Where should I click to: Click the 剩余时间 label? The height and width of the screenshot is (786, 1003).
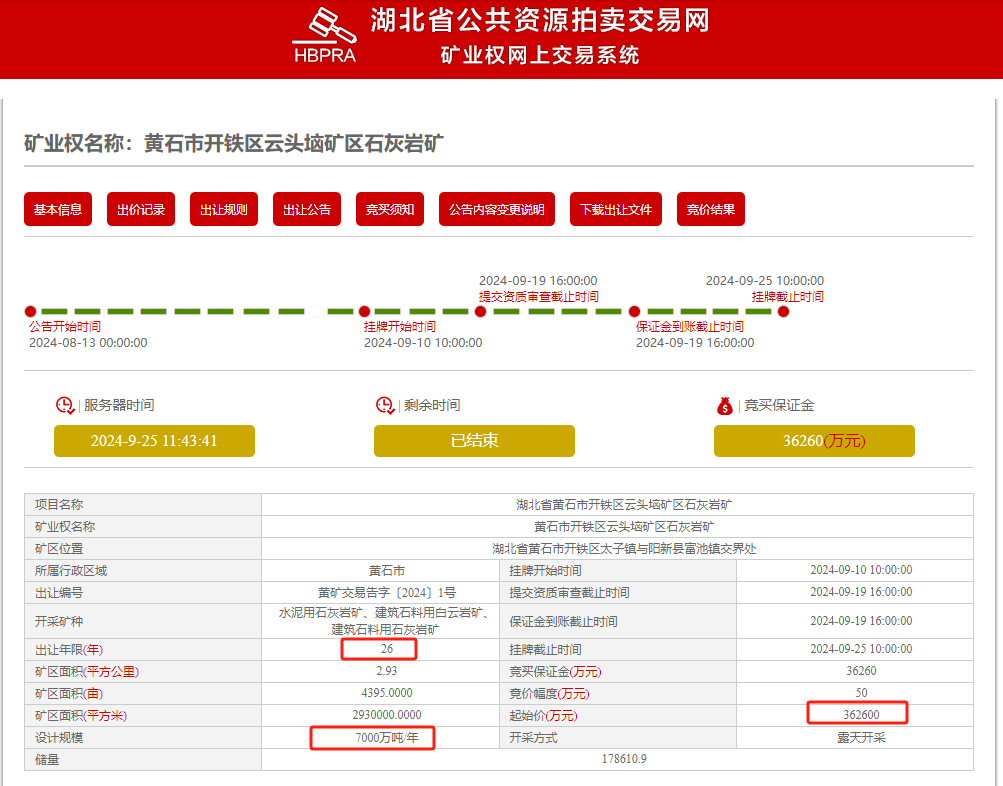pos(432,405)
